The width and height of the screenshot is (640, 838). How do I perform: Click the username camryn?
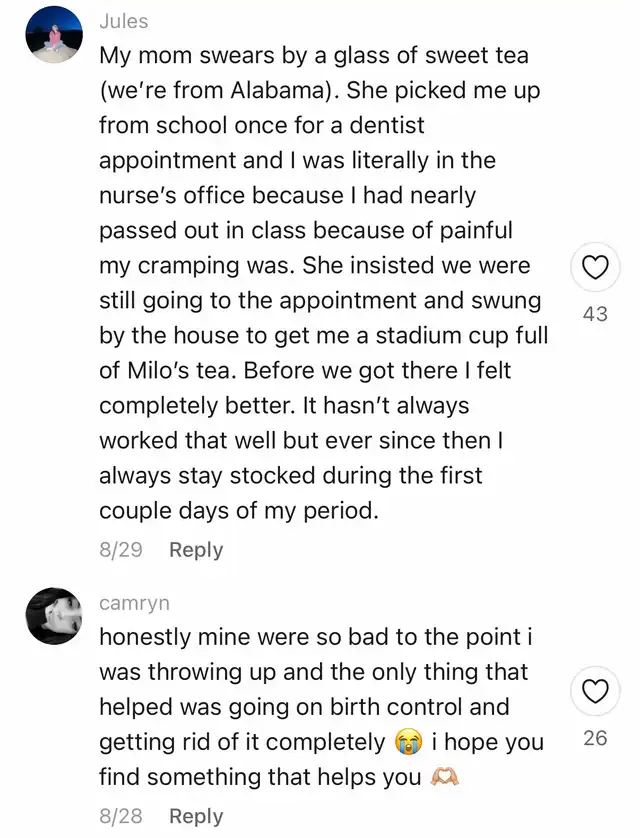coord(134,603)
